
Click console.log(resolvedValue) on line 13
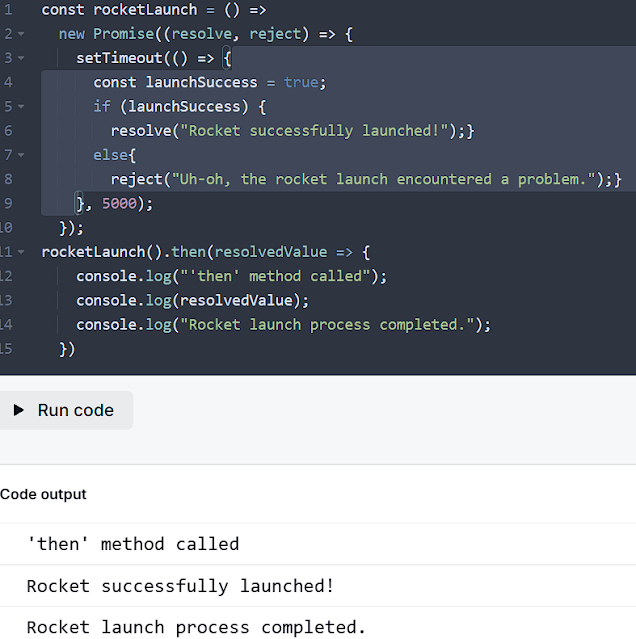[x=193, y=300]
